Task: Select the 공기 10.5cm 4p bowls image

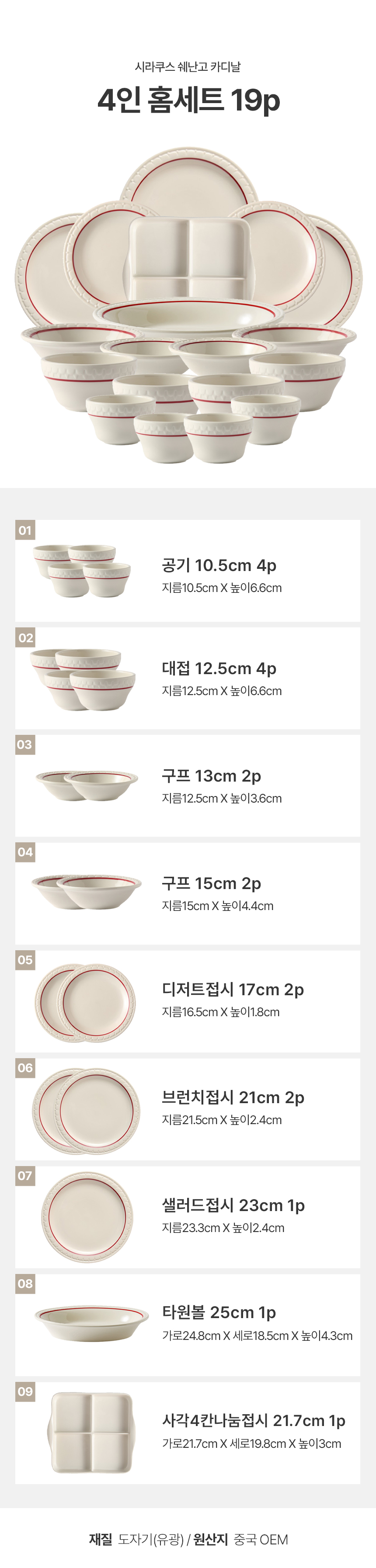Action: pyautogui.click(x=82, y=570)
